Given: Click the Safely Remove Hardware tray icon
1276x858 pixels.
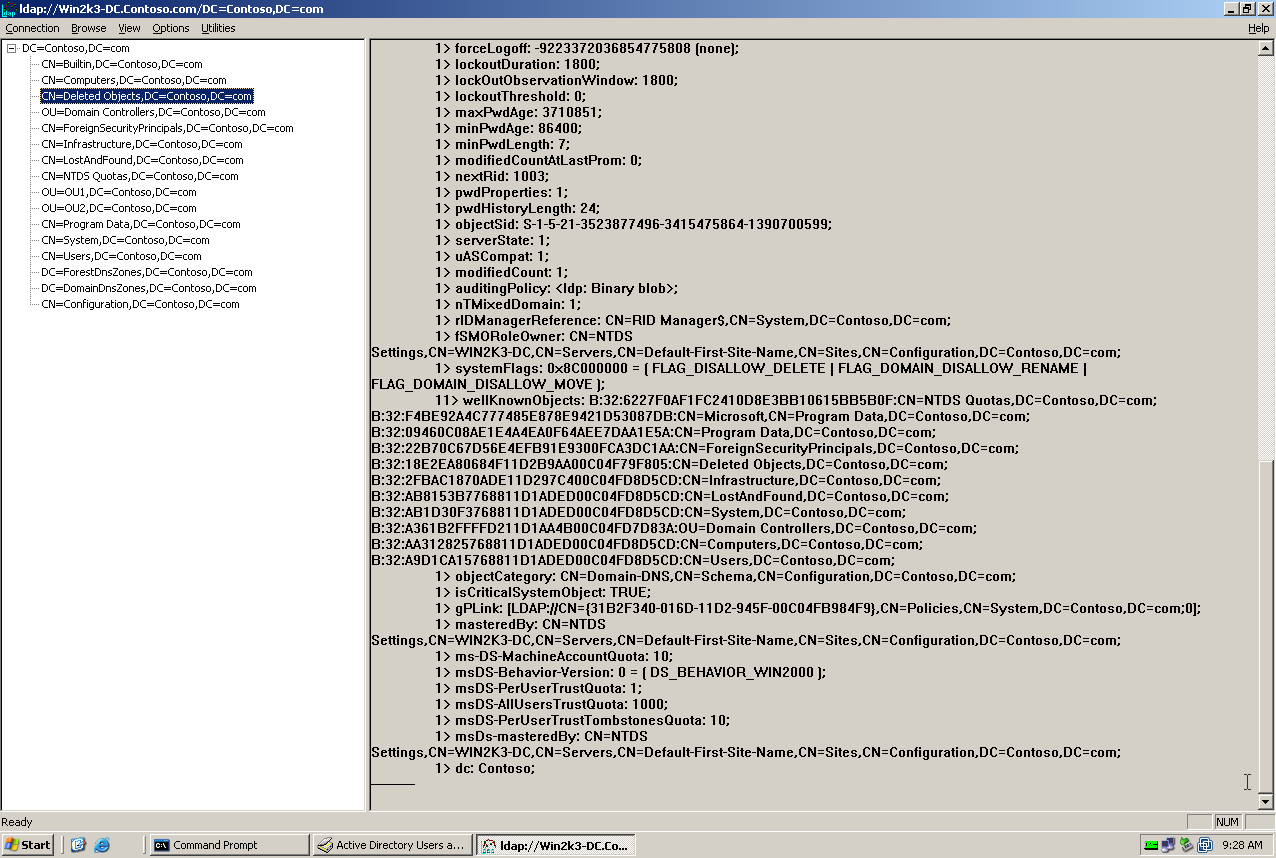Looking at the screenshot, I should point(1186,843).
